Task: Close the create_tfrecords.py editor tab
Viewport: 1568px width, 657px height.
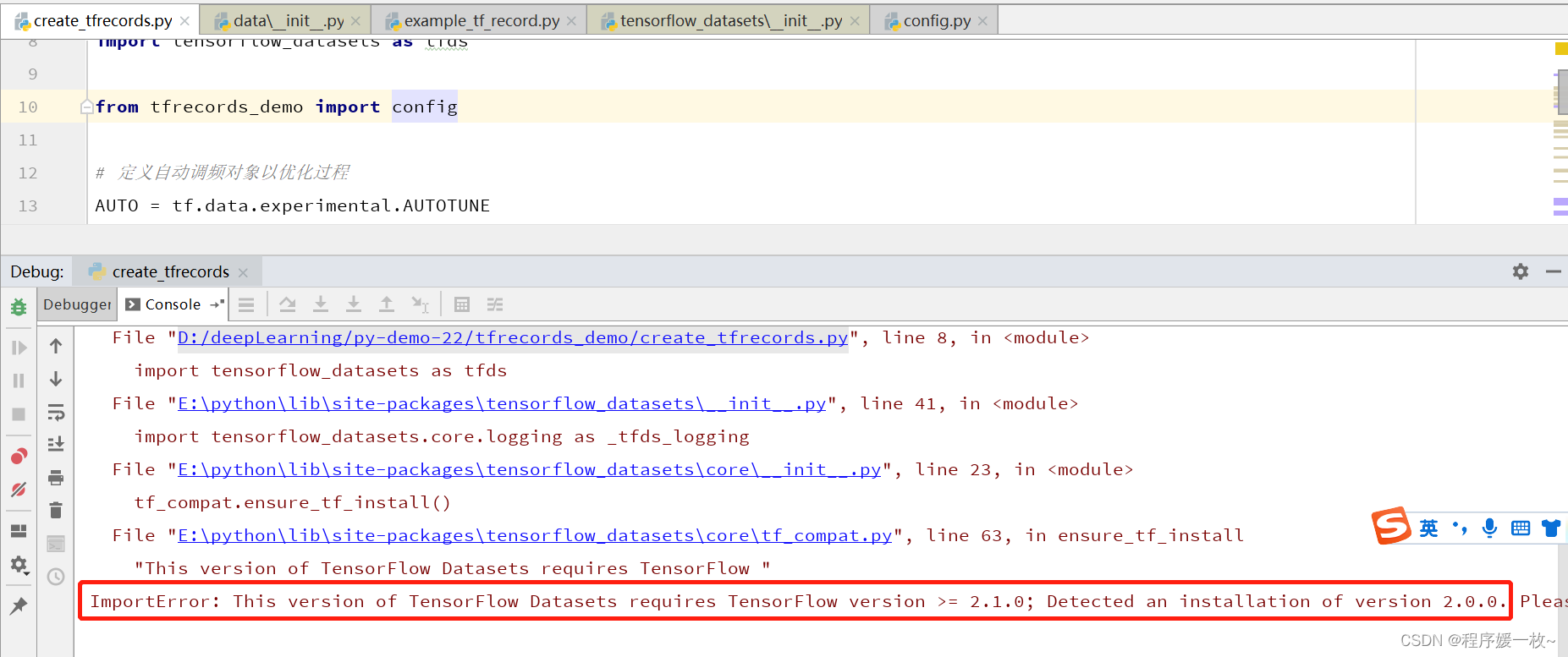Action: [184, 21]
